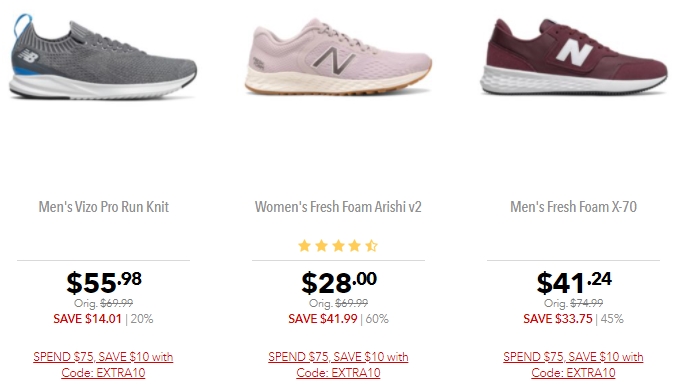Click the star rating under Arishi v2
The width and height of the screenshot is (674, 386).
pos(338,246)
